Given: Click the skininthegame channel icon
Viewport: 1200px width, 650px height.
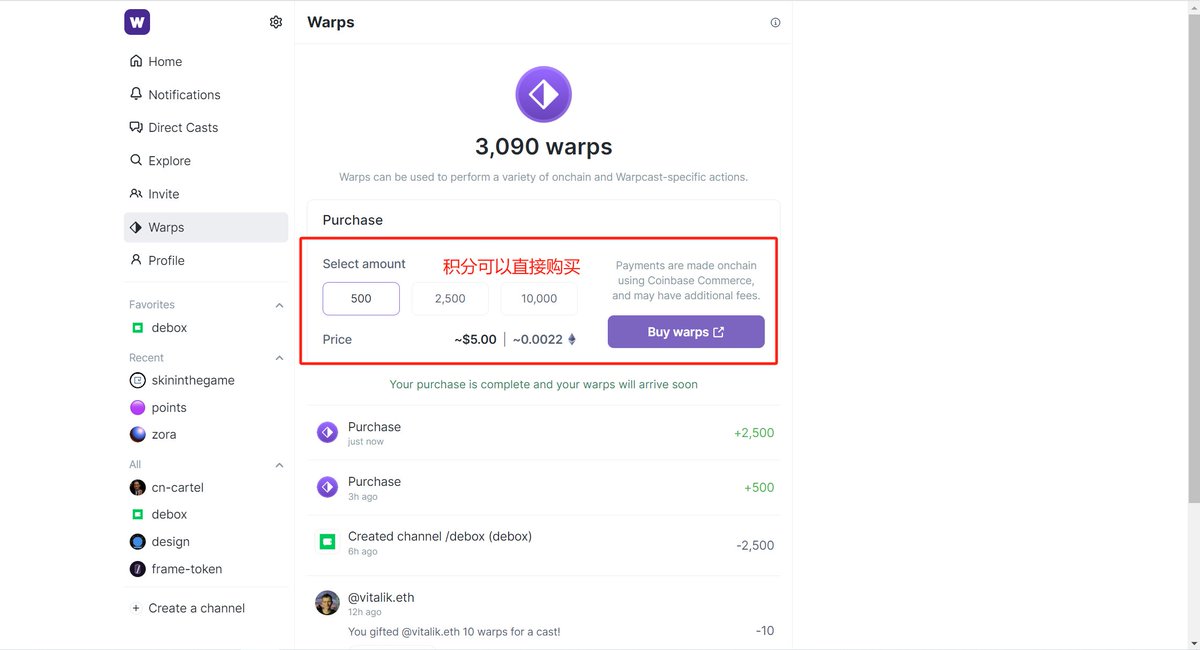Looking at the screenshot, I should 138,380.
